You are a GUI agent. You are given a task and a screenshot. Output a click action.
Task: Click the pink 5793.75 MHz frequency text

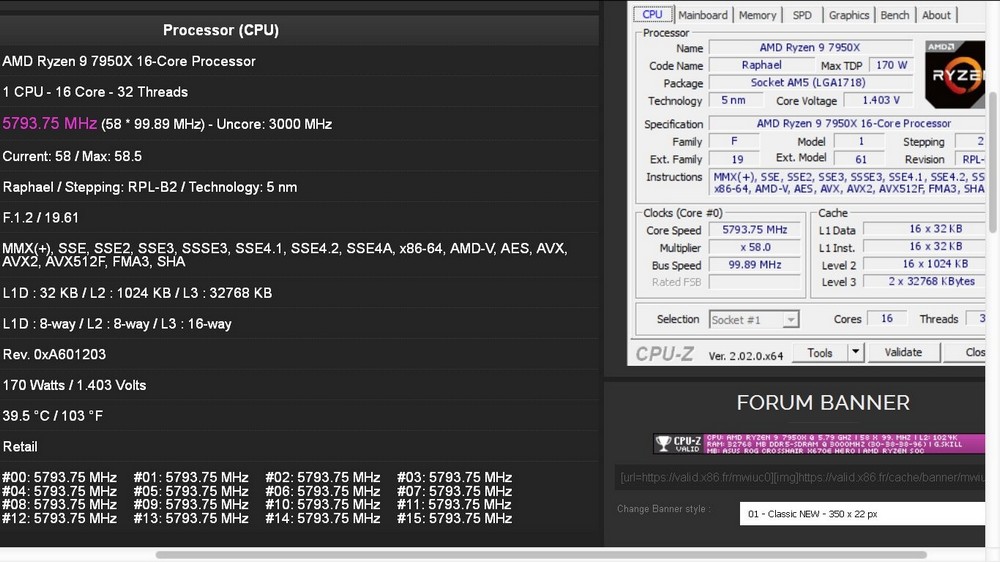click(x=50, y=124)
